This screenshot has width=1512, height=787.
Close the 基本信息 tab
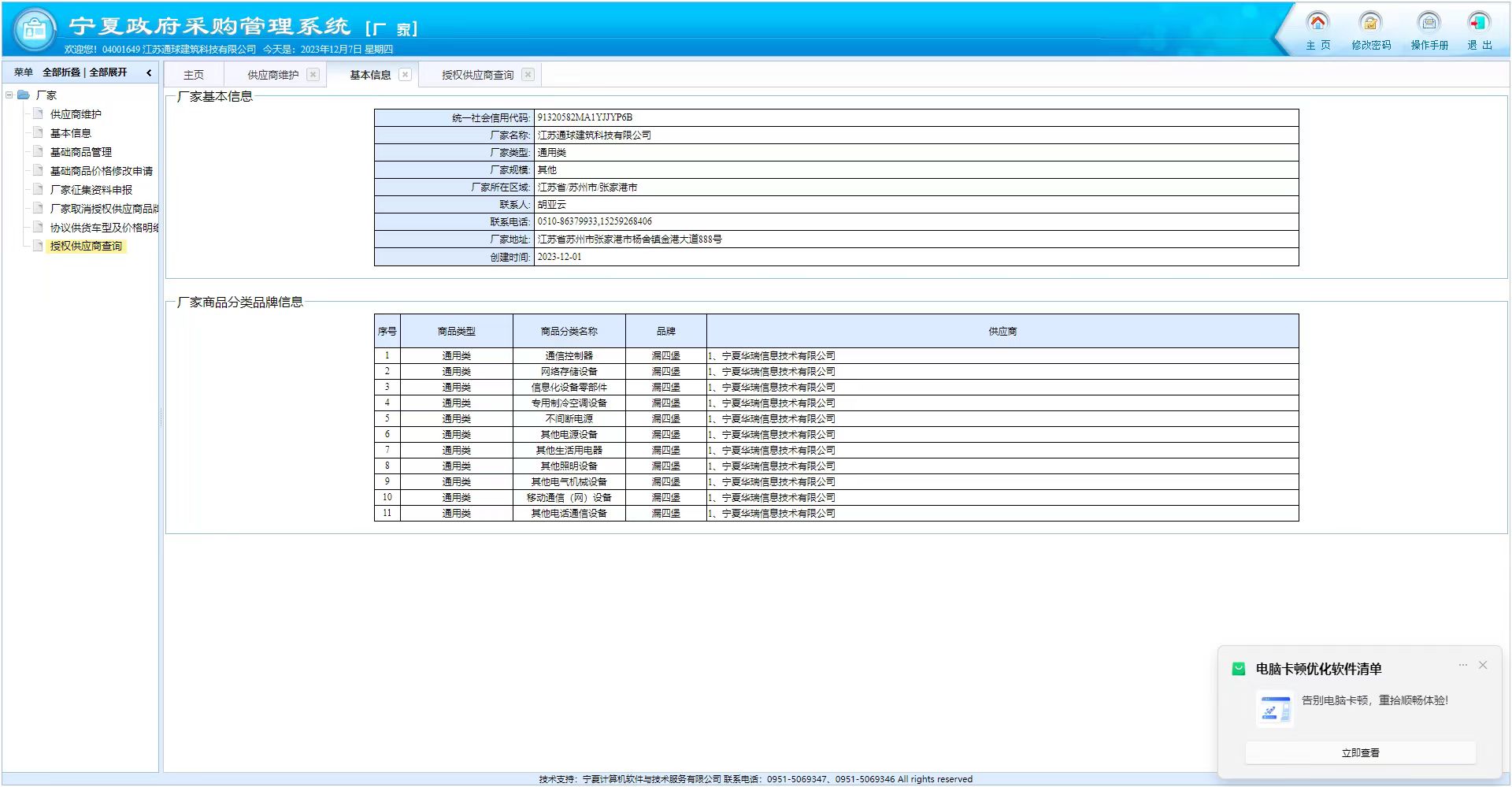405,75
